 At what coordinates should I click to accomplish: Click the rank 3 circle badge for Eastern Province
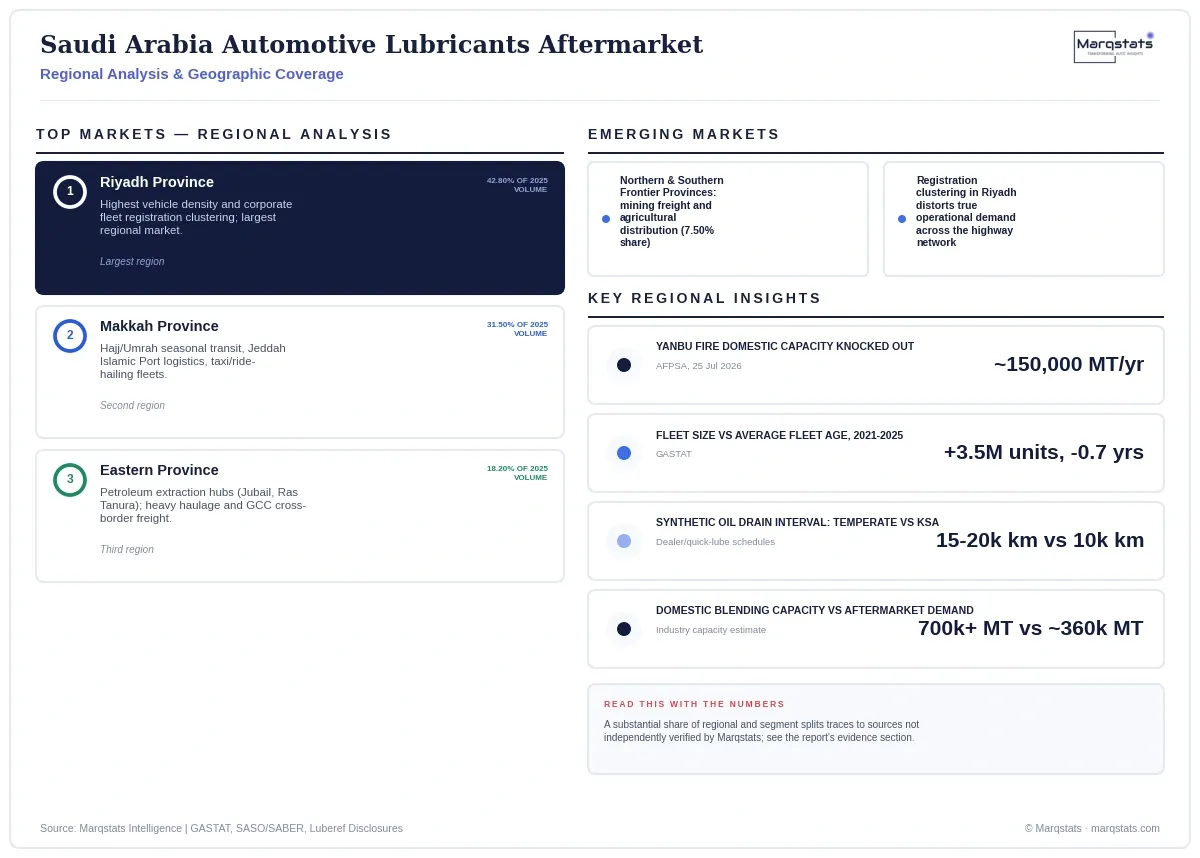coord(70,480)
